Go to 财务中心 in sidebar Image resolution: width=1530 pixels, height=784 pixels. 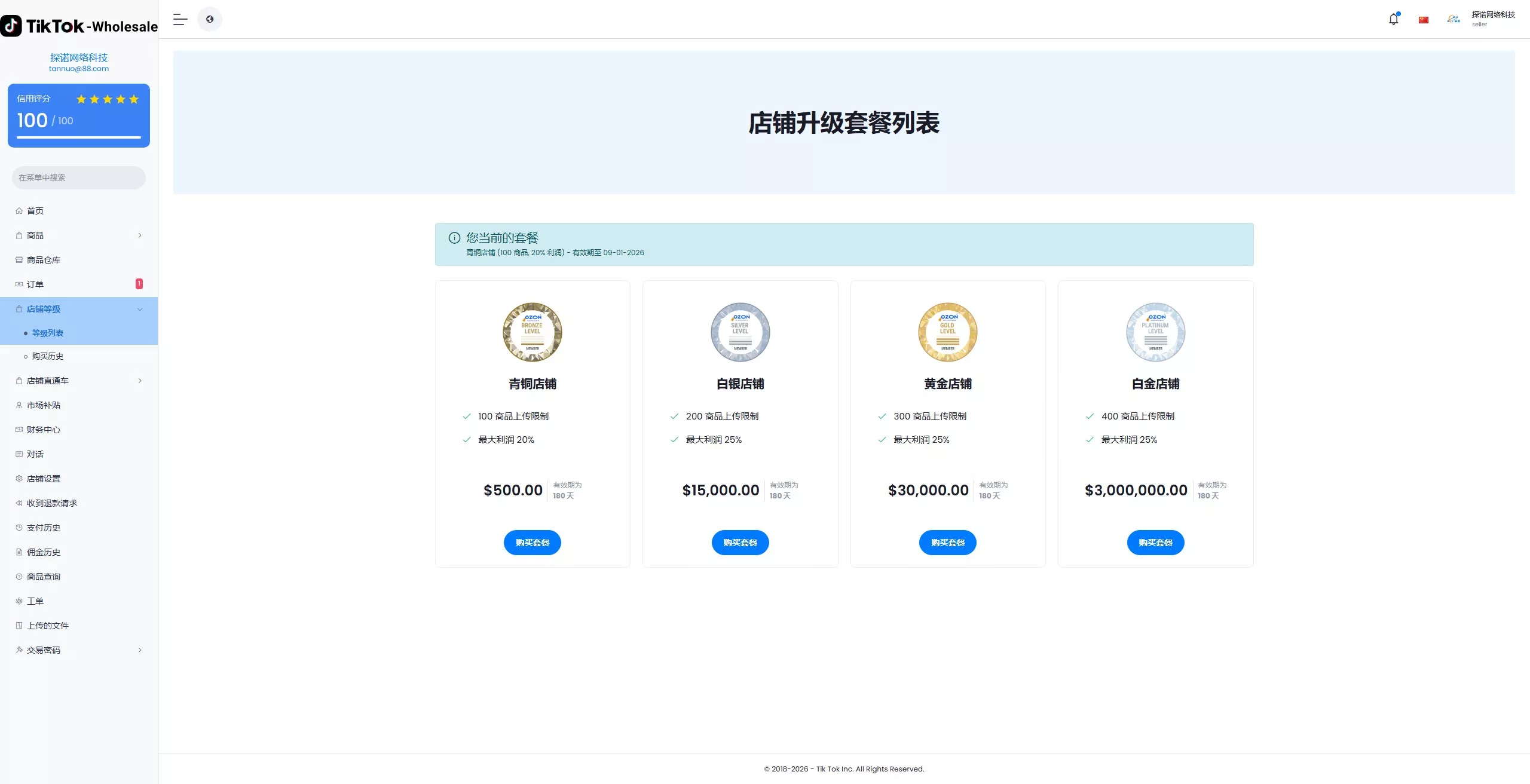(44, 430)
